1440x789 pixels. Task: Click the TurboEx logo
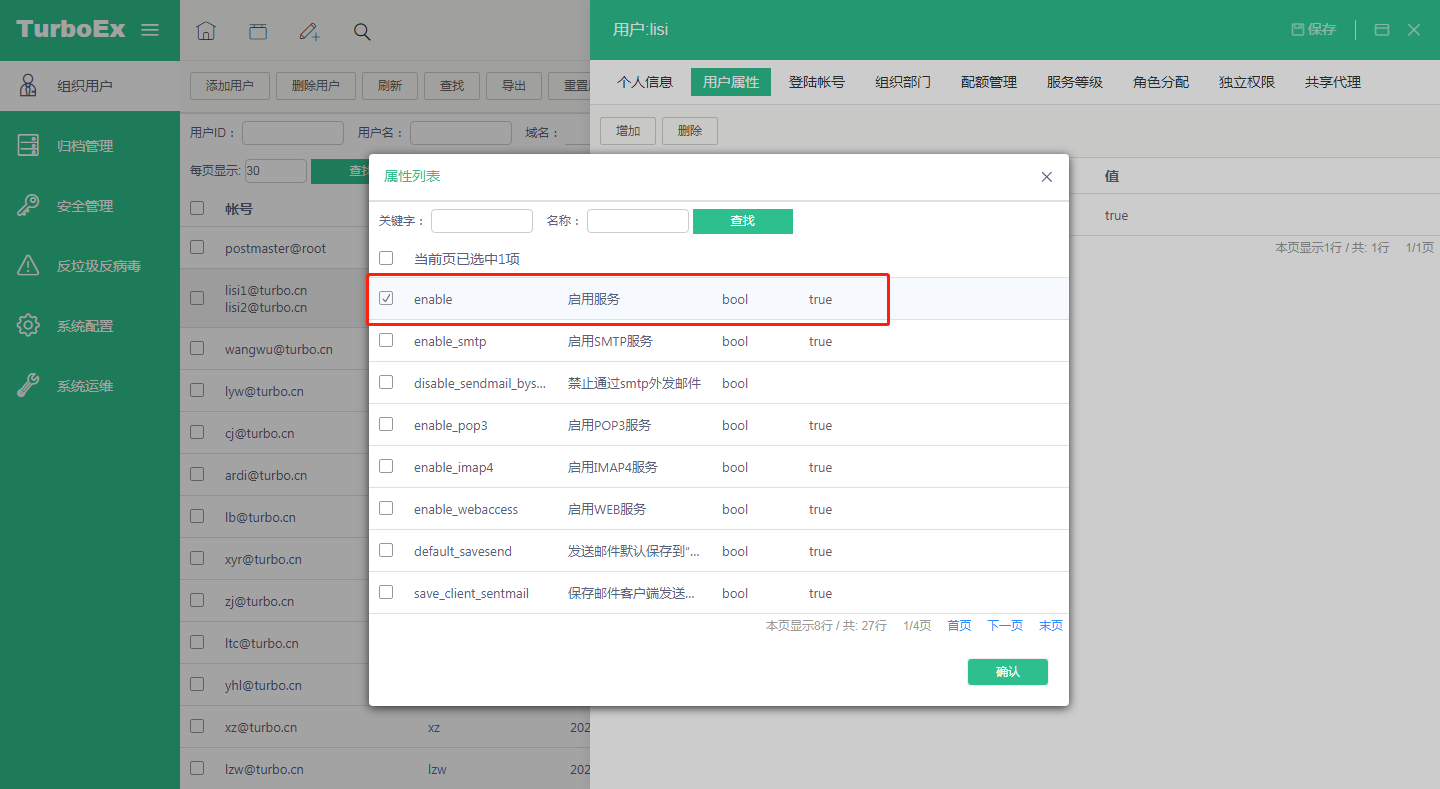tap(71, 29)
